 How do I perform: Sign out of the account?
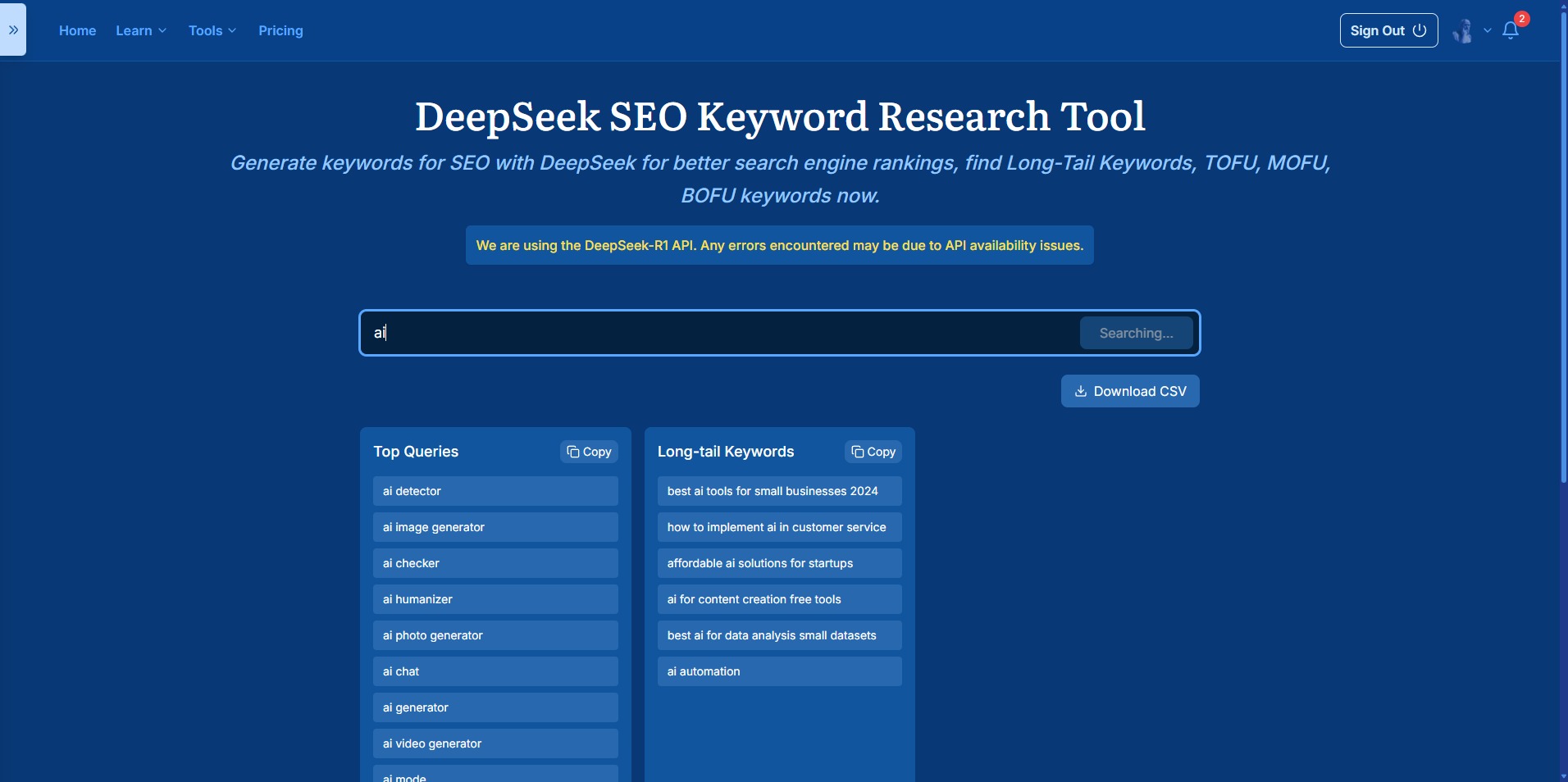pyautogui.click(x=1388, y=30)
